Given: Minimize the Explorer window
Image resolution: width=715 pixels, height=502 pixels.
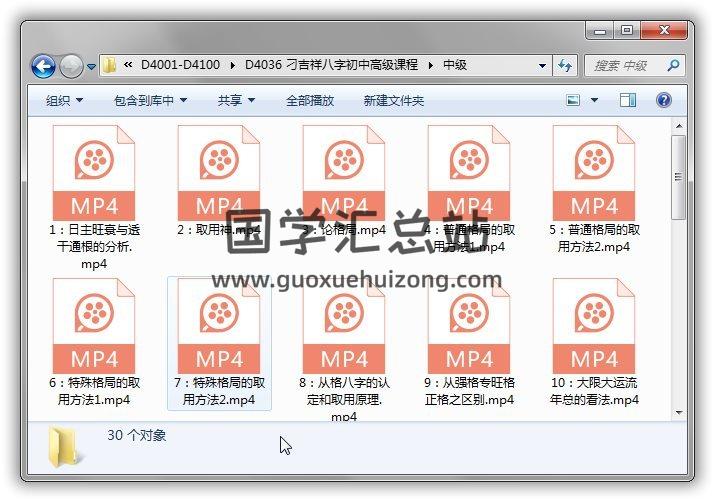Looking at the screenshot, I should point(600,31).
